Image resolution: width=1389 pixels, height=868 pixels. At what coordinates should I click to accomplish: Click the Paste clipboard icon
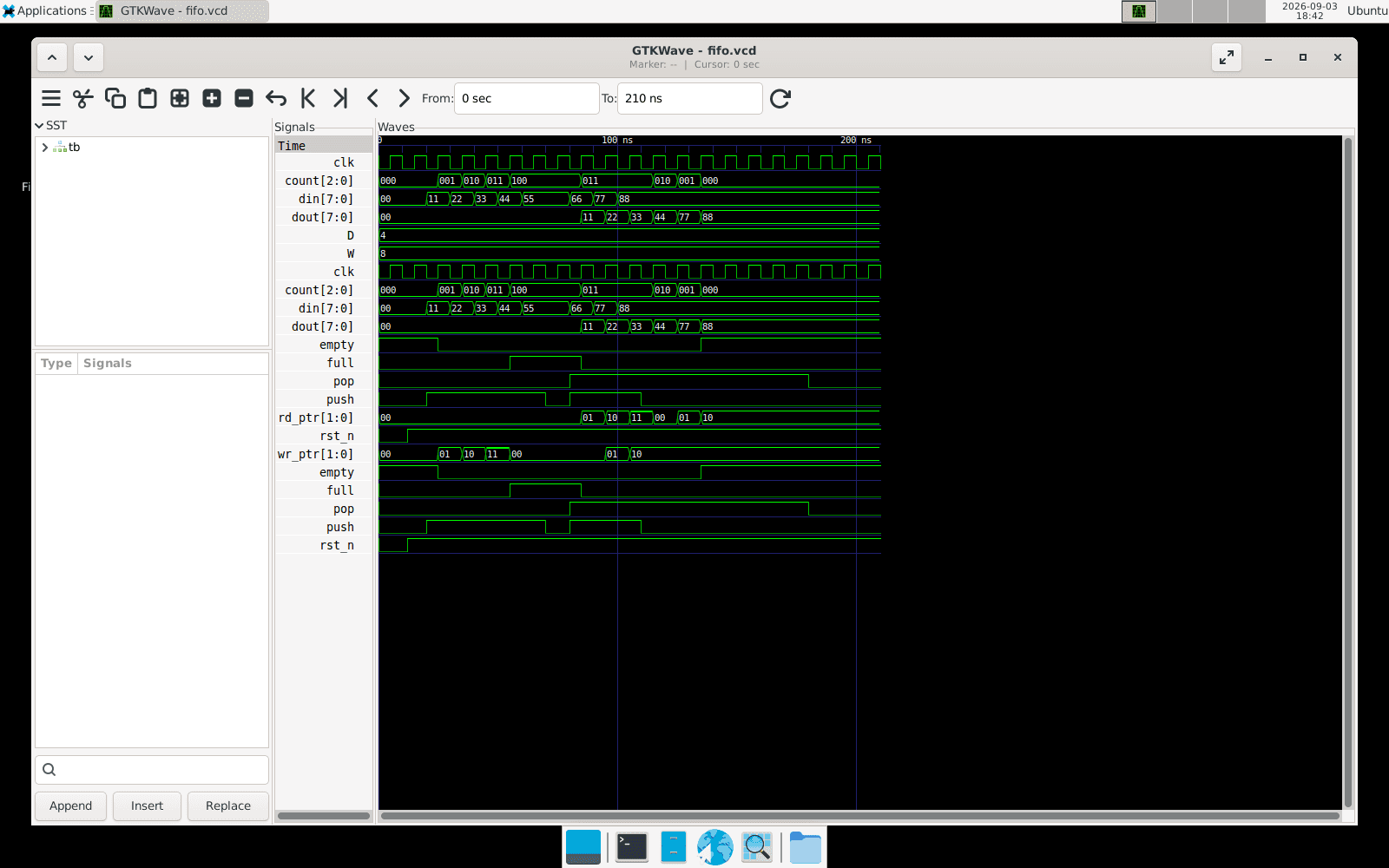coord(148,98)
